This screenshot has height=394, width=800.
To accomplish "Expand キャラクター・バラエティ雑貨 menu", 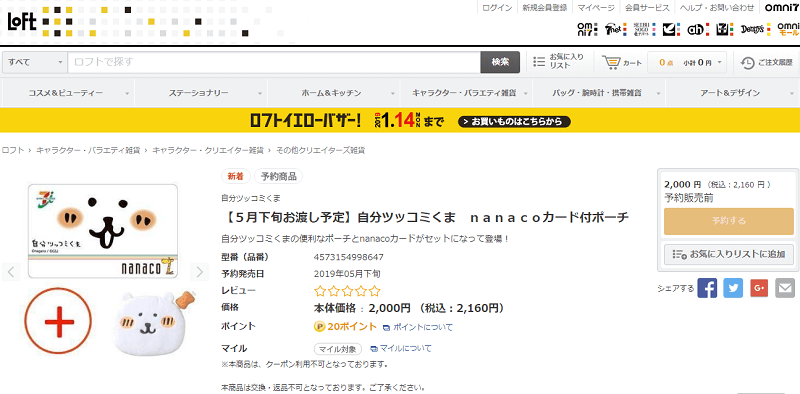I will 467,93.
